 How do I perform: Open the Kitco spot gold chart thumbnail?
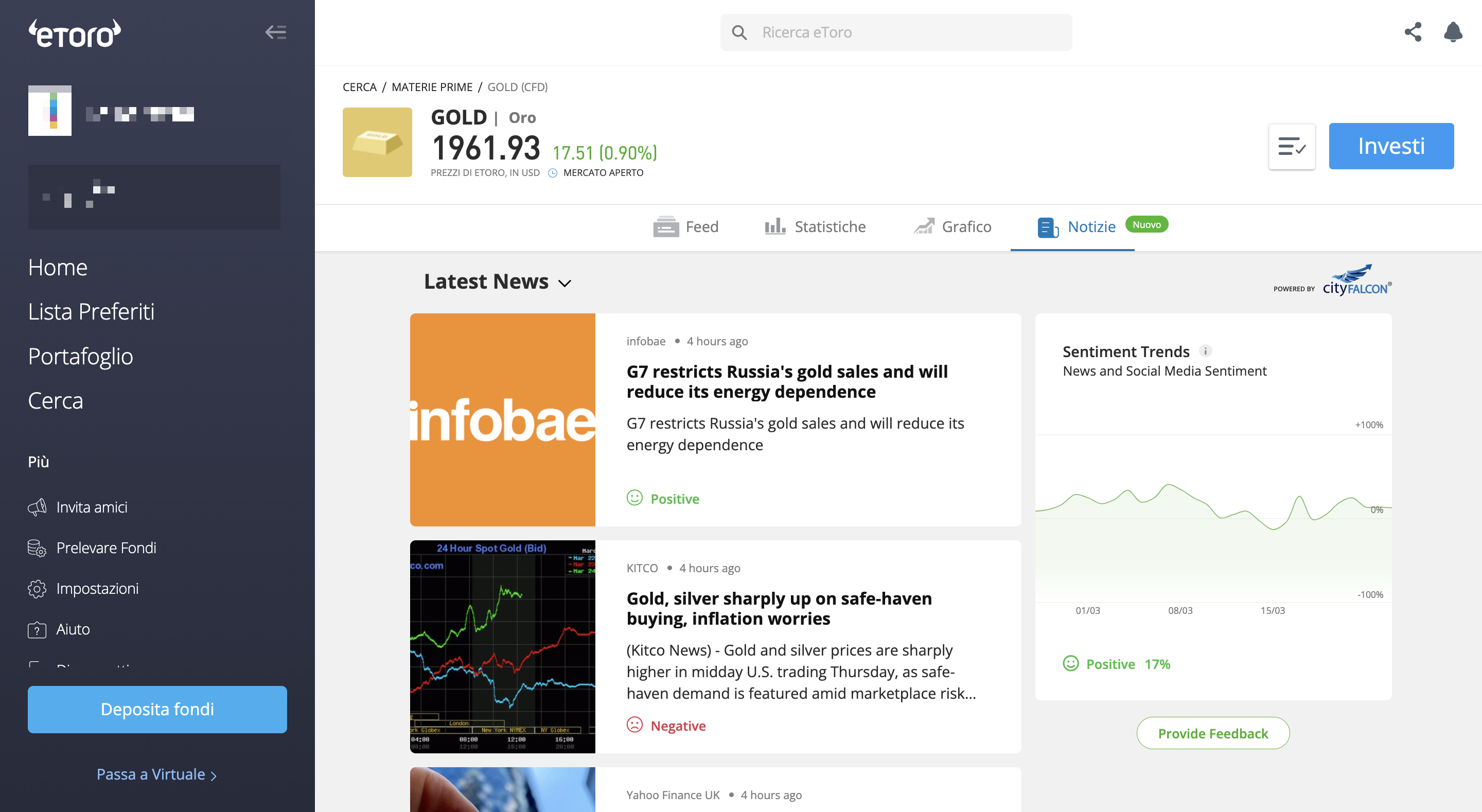[502, 646]
